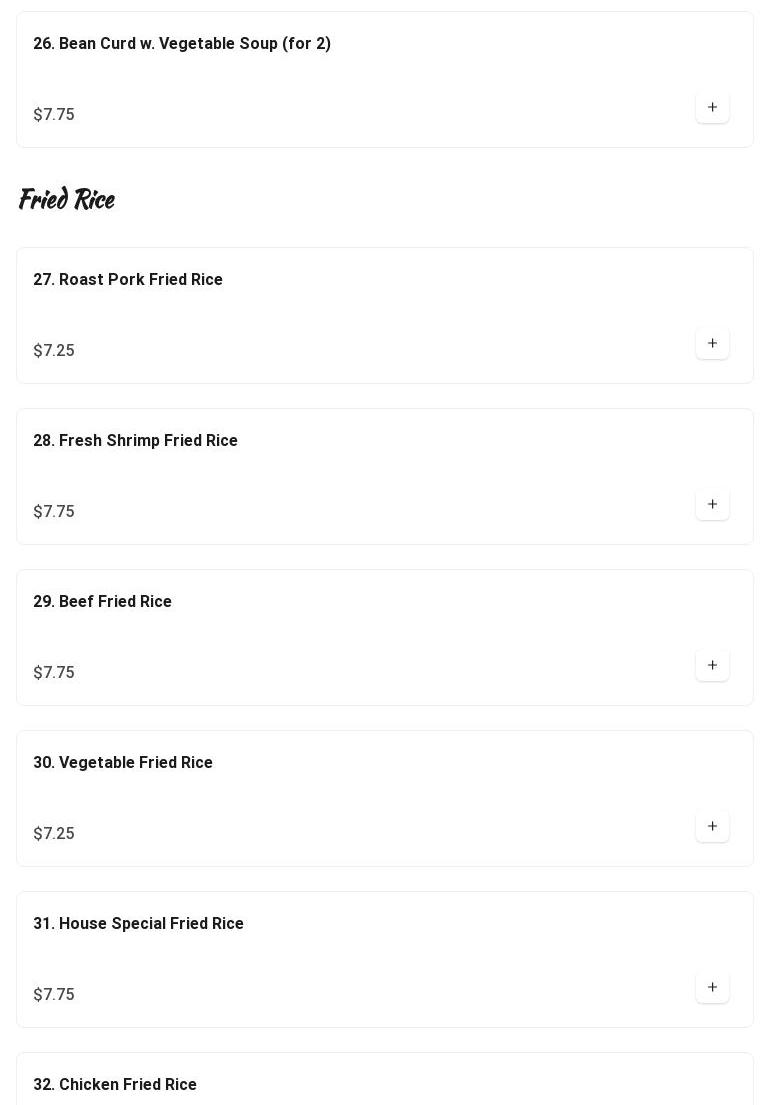Add Beef Fried Rice with plus icon
770x1105 pixels.
[712, 665]
